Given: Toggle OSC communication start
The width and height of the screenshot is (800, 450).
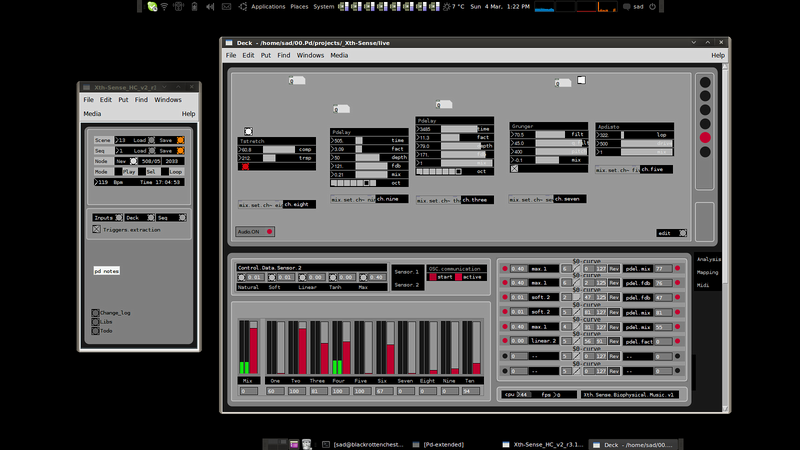Looking at the screenshot, I should click(x=433, y=277).
